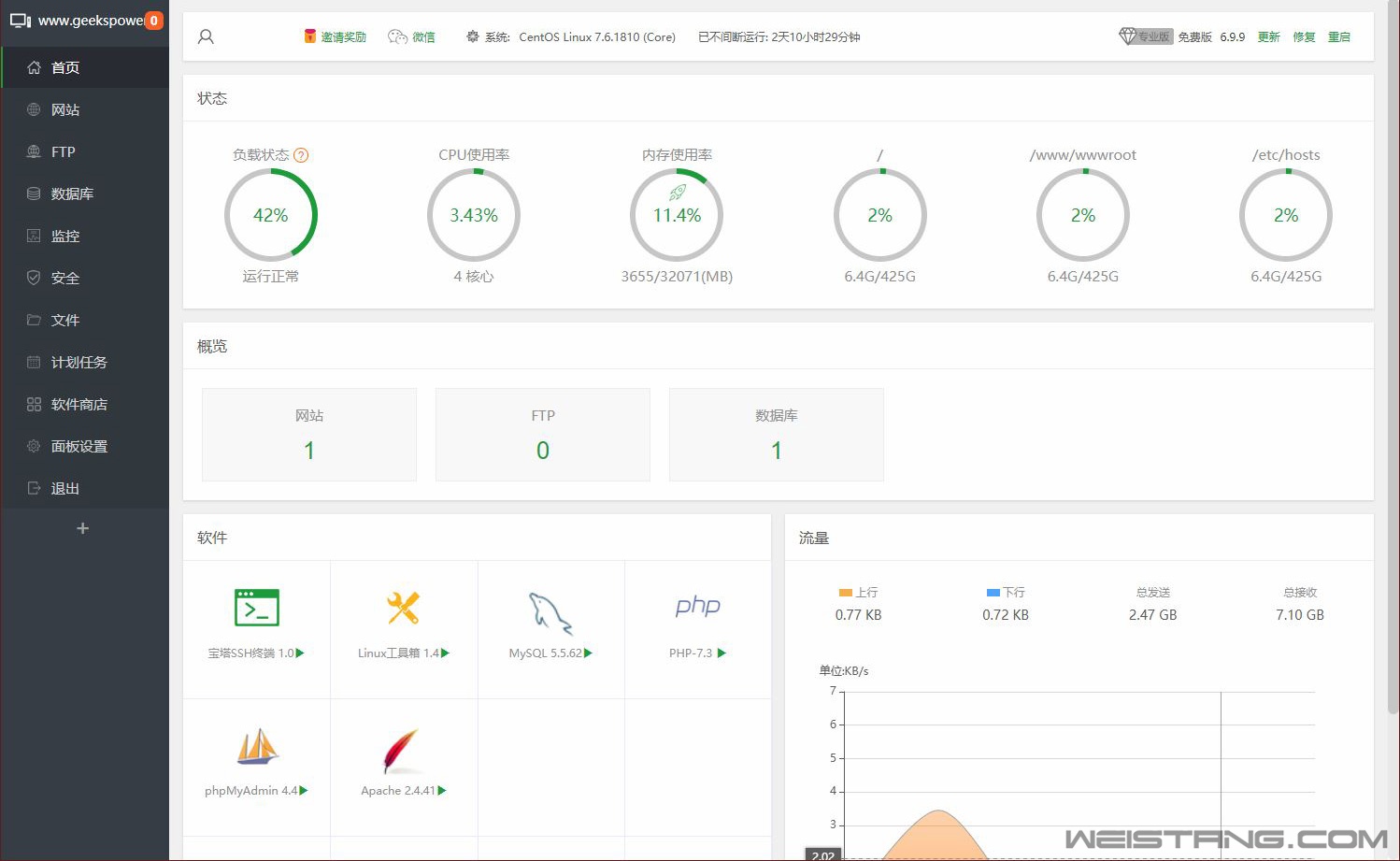Expand sidebar with the plus button
The width and height of the screenshot is (1400, 861).
pos(82,529)
